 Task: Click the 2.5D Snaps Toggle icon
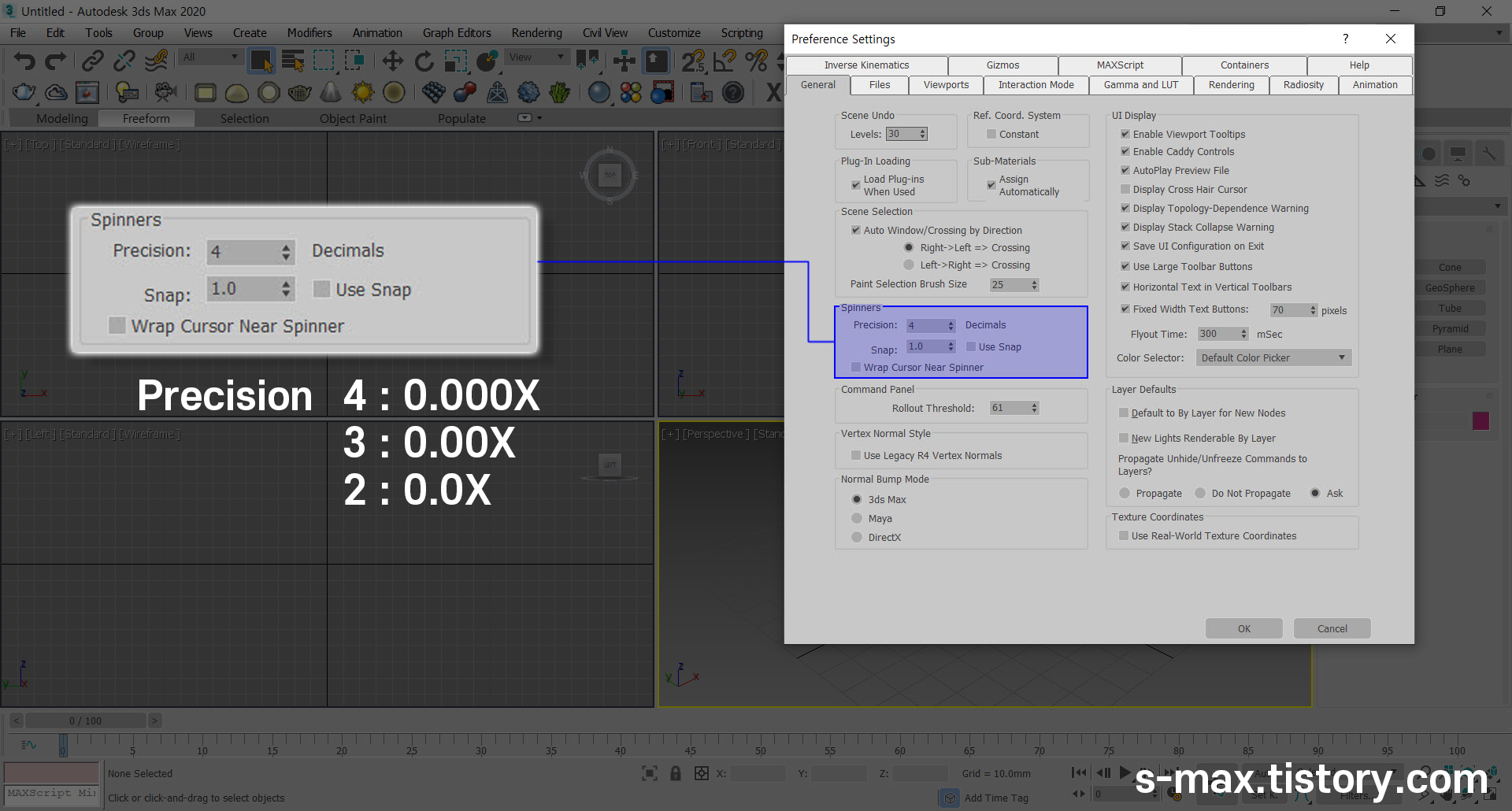[693, 61]
